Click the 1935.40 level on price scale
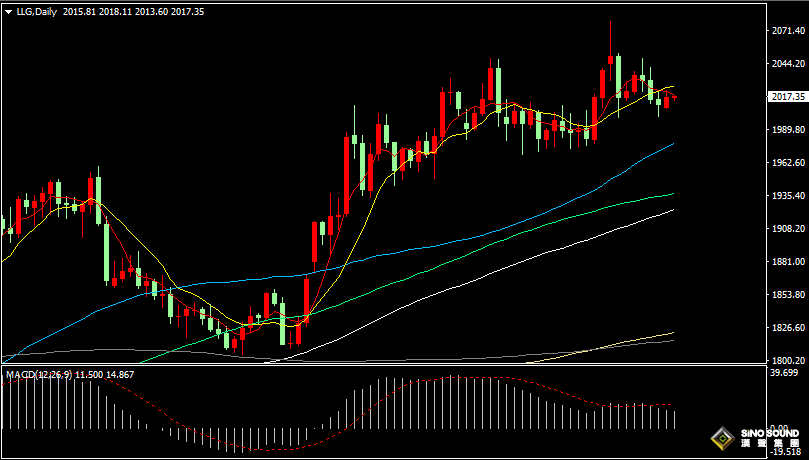 pyautogui.click(x=788, y=196)
